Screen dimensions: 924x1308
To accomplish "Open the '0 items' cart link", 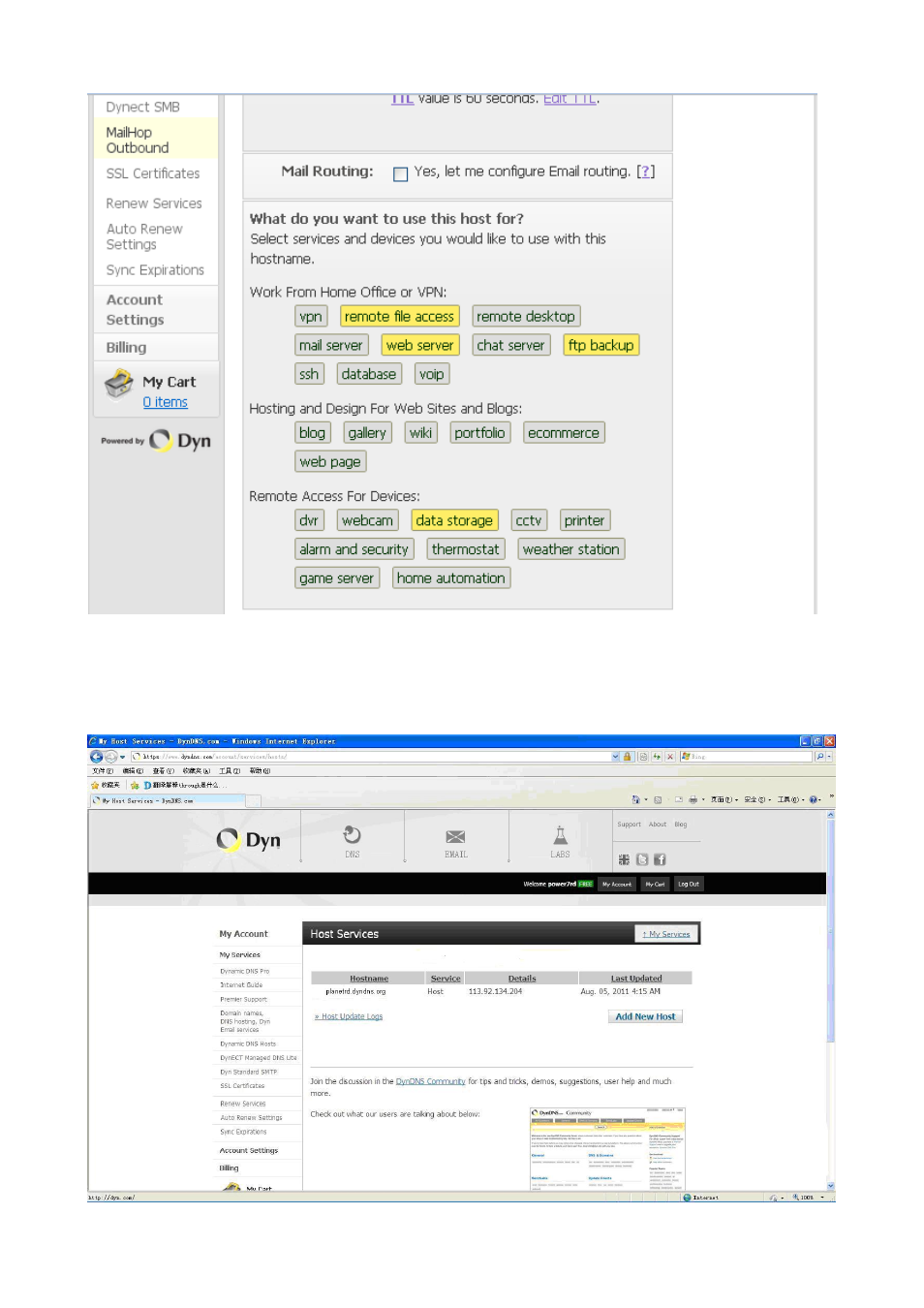I will [x=166, y=402].
